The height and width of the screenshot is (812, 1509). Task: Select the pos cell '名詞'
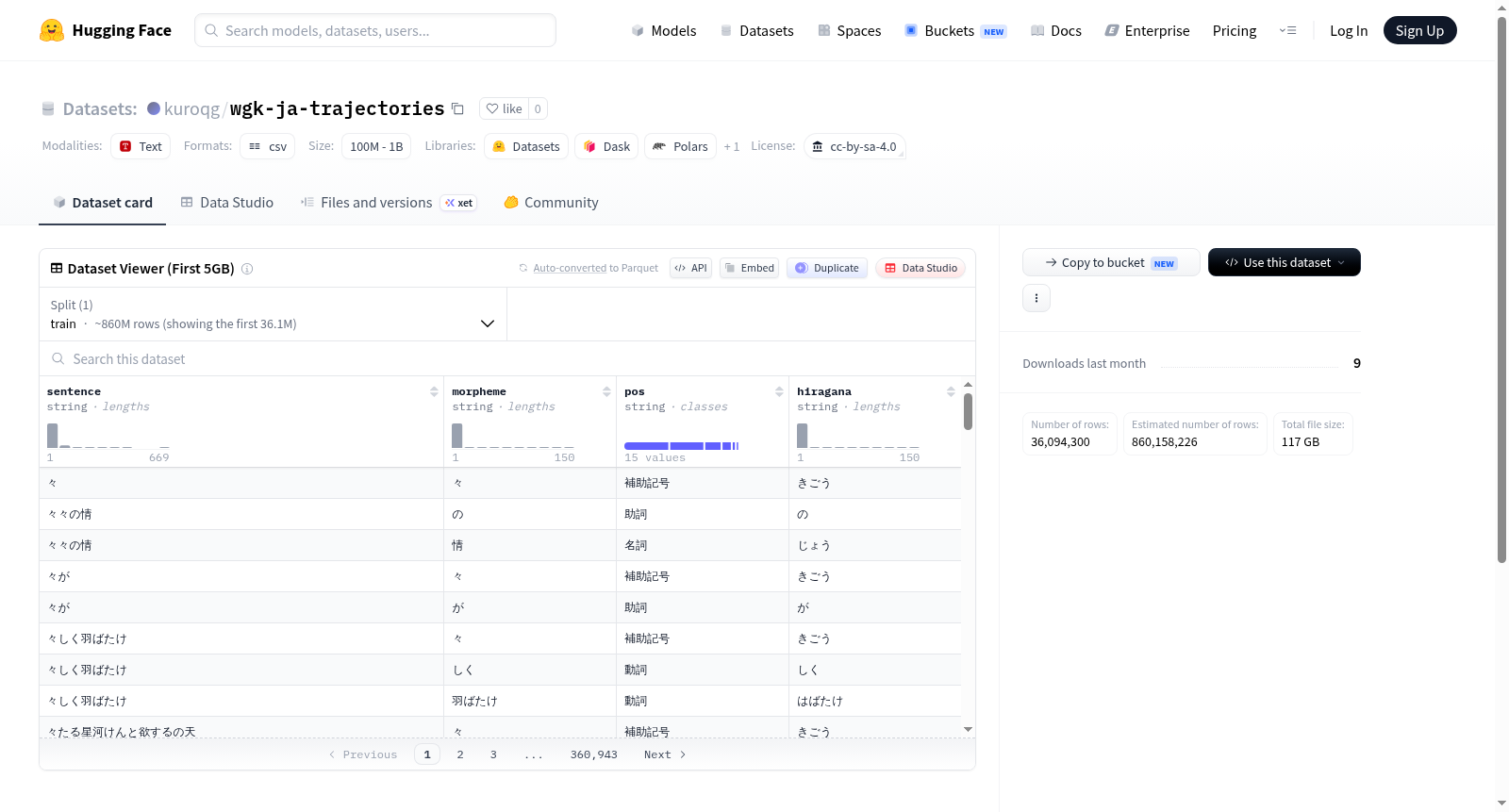coord(702,545)
